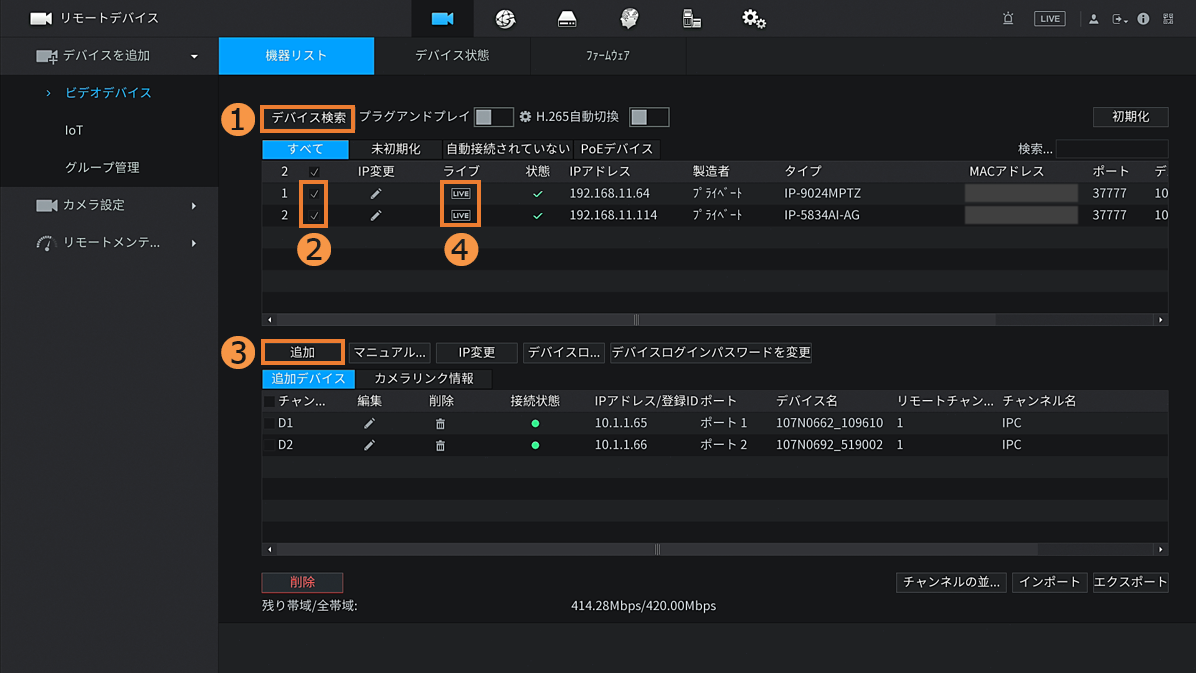
Task: Toggle the H.265自動切換 switch
Action: [x=649, y=117]
